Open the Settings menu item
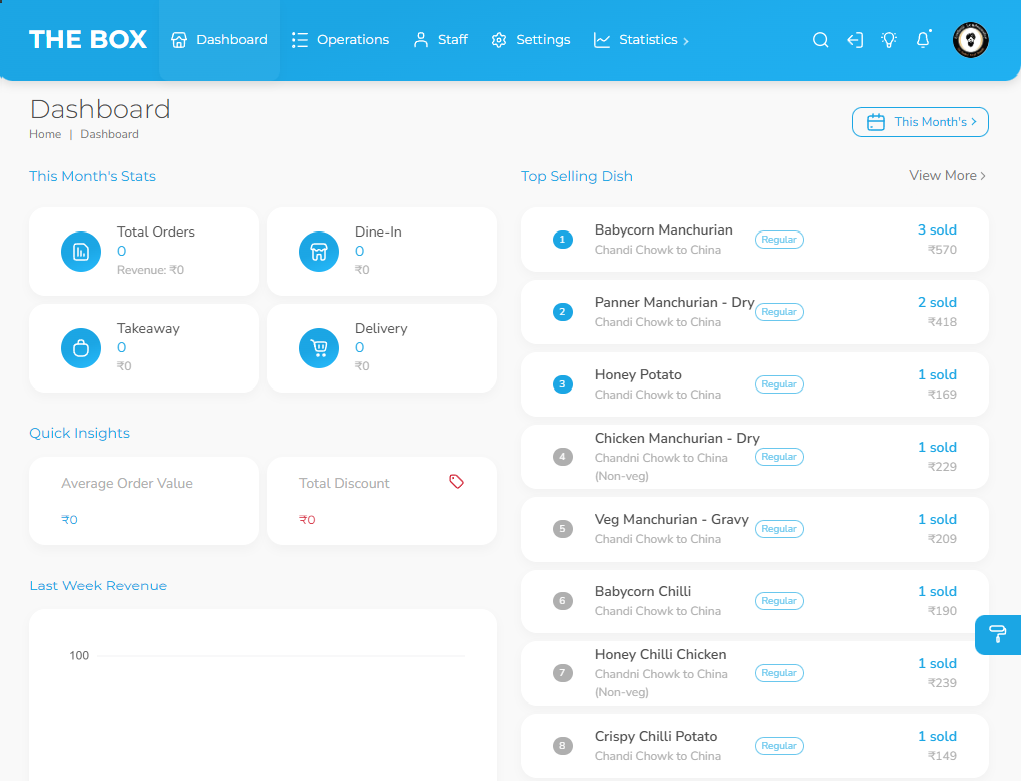 pos(531,40)
